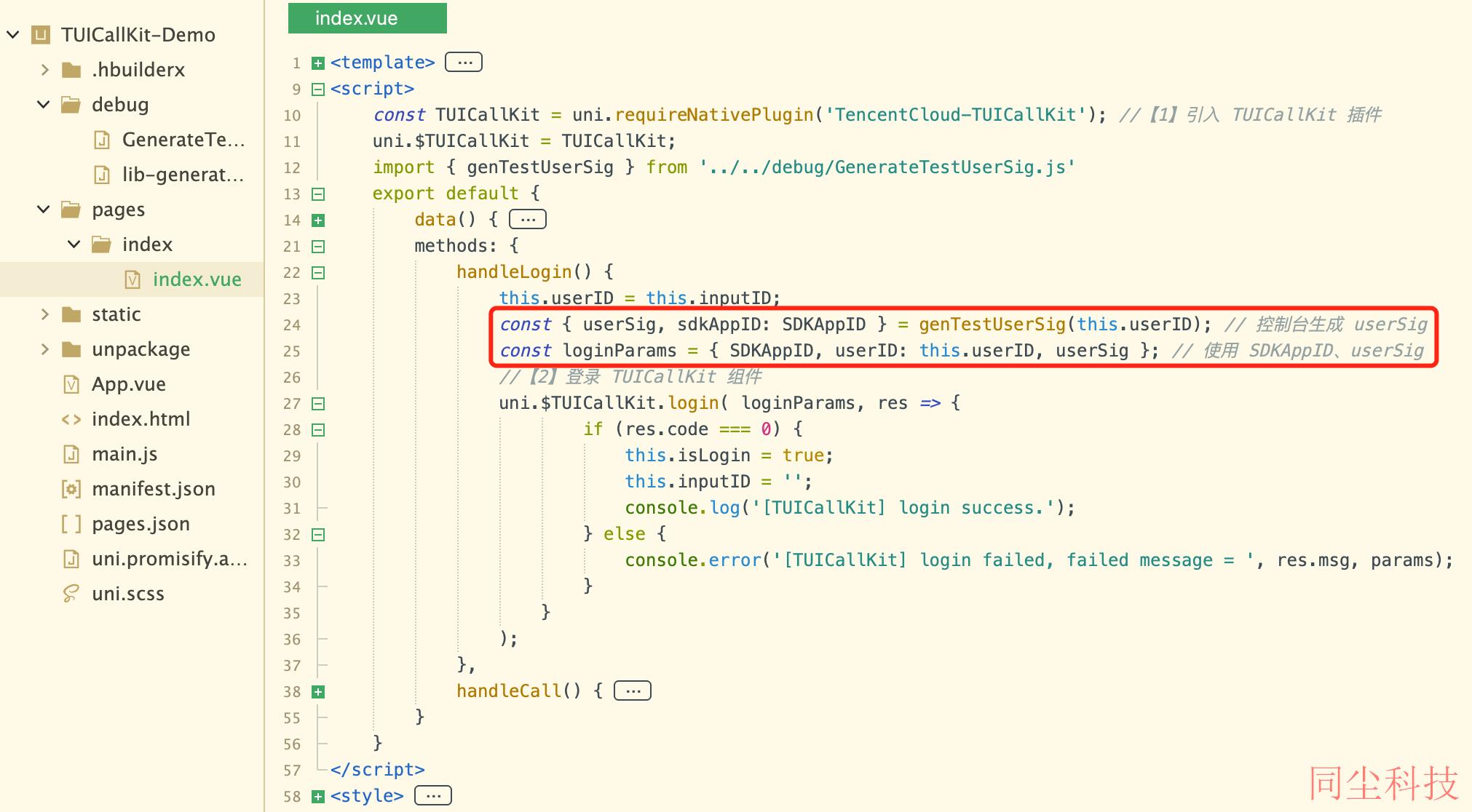1472x812 pixels.
Task: Open pages.json from the project tree
Action: pyautogui.click(x=141, y=524)
